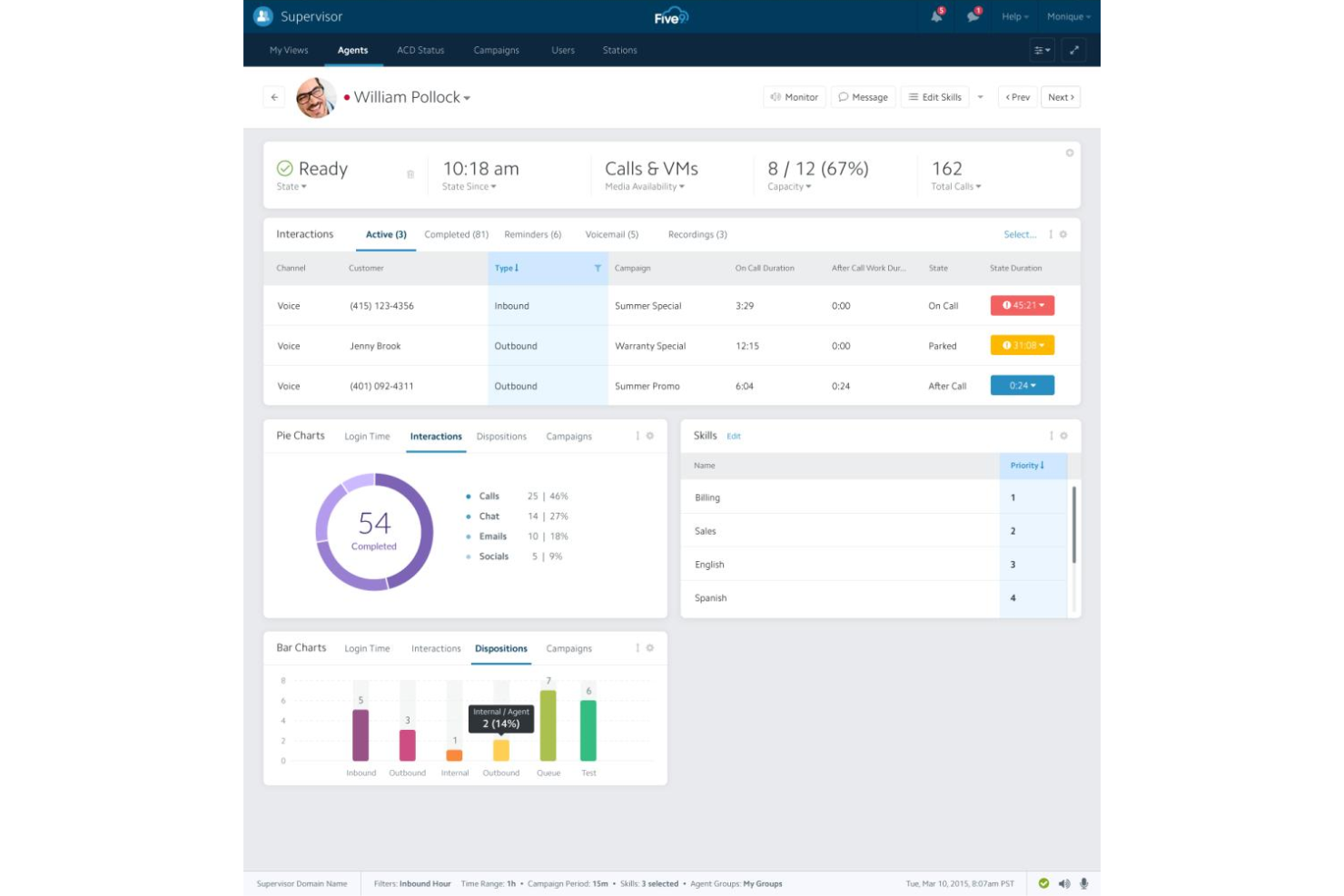
Task: Click the Skills list vertical scrollbar
Action: pos(1074,525)
